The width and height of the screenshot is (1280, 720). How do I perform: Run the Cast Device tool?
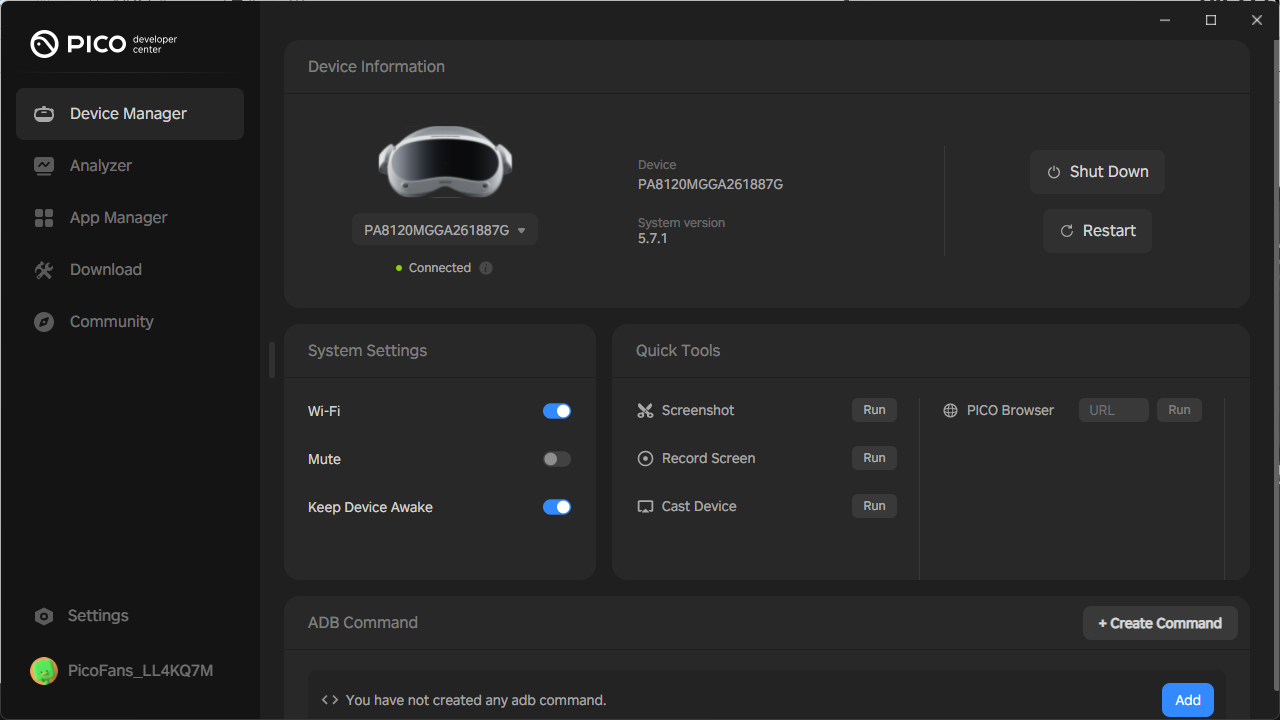(x=874, y=506)
